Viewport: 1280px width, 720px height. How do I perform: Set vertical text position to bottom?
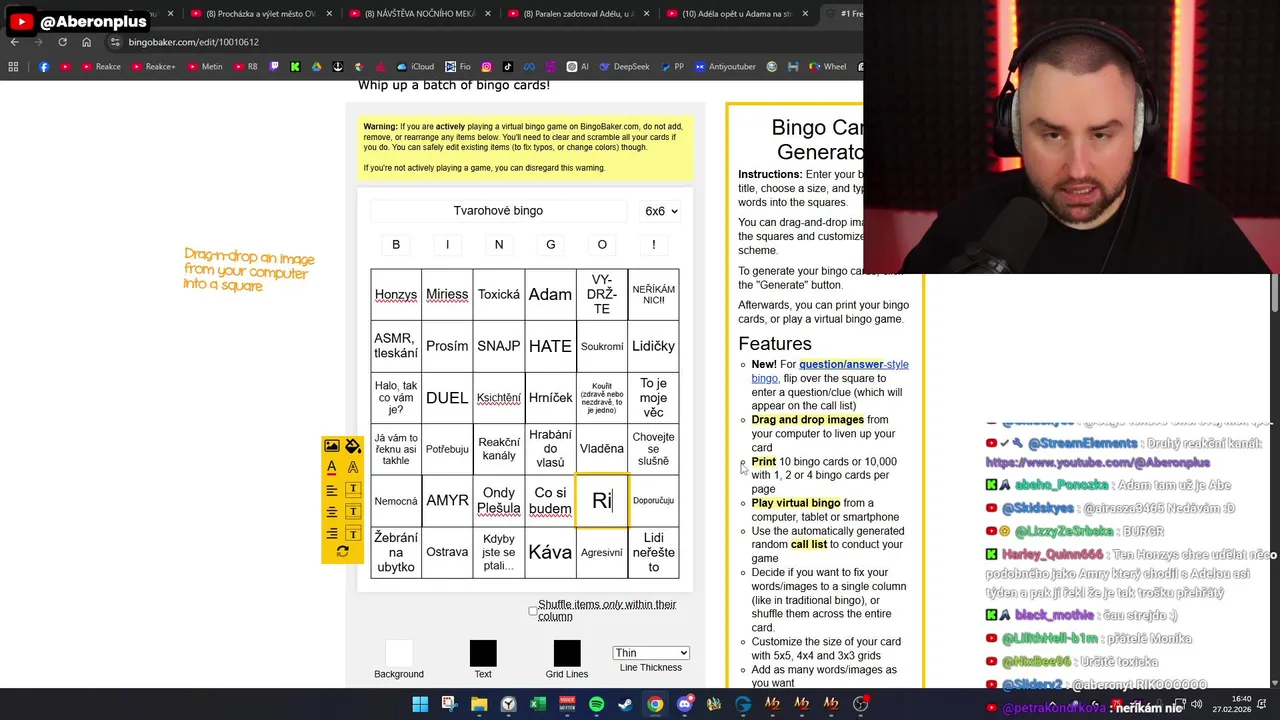point(353,533)
